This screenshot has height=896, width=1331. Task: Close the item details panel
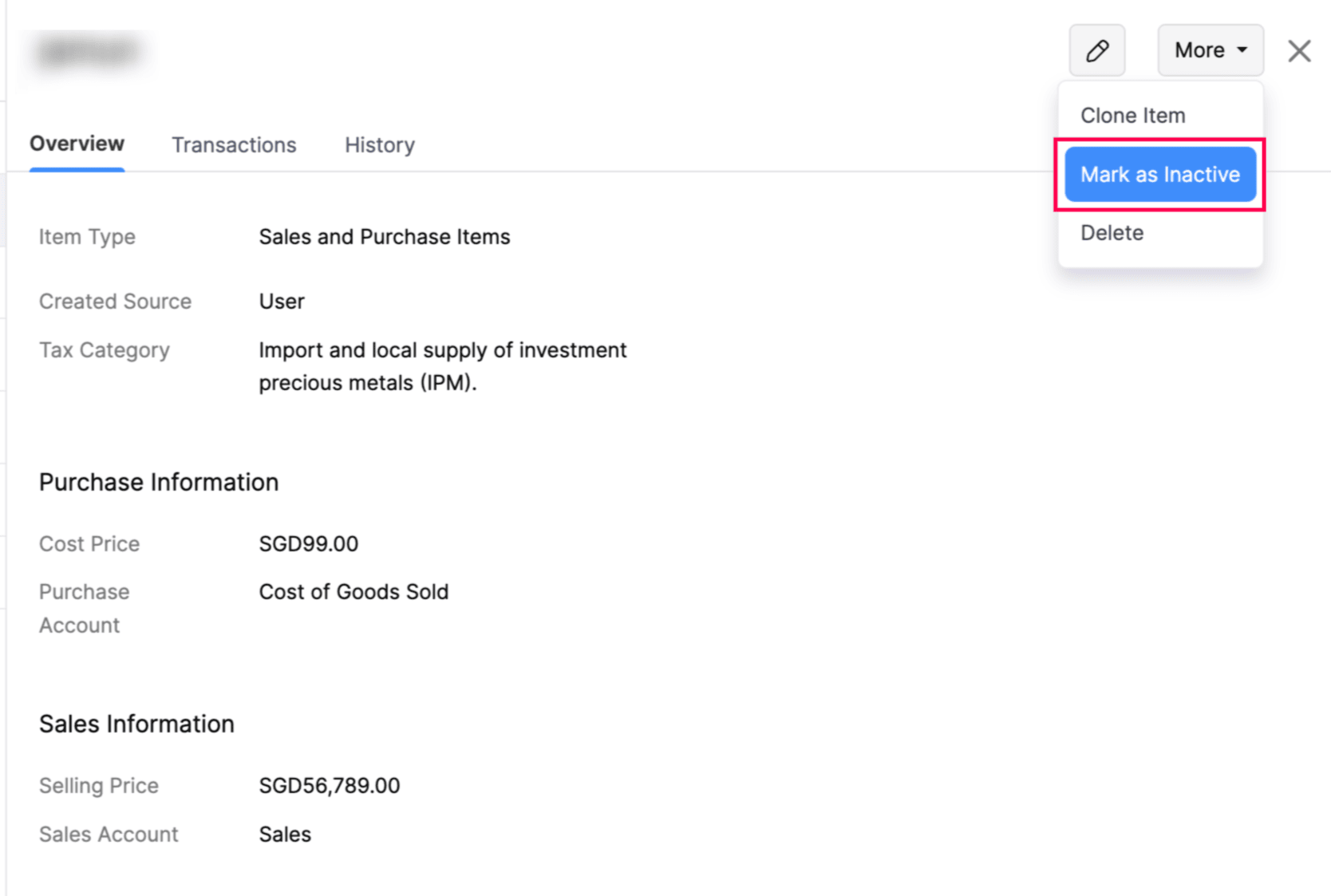[x=1298, y=51]
